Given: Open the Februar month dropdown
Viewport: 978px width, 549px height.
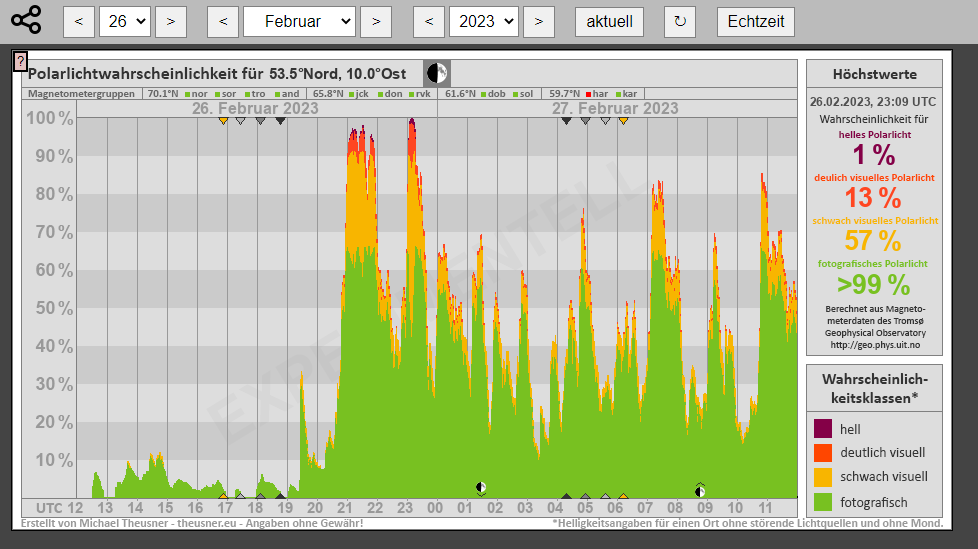Looking at the screenshot, I should pyautogui.click(x=299, y=22).
